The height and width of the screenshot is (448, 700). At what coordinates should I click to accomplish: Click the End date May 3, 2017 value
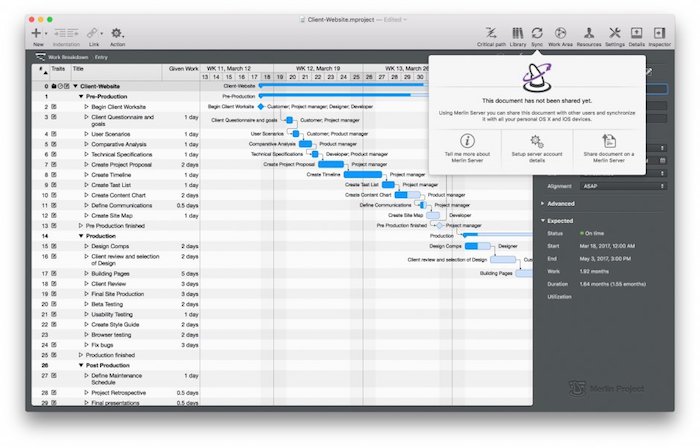click(605, 259)
